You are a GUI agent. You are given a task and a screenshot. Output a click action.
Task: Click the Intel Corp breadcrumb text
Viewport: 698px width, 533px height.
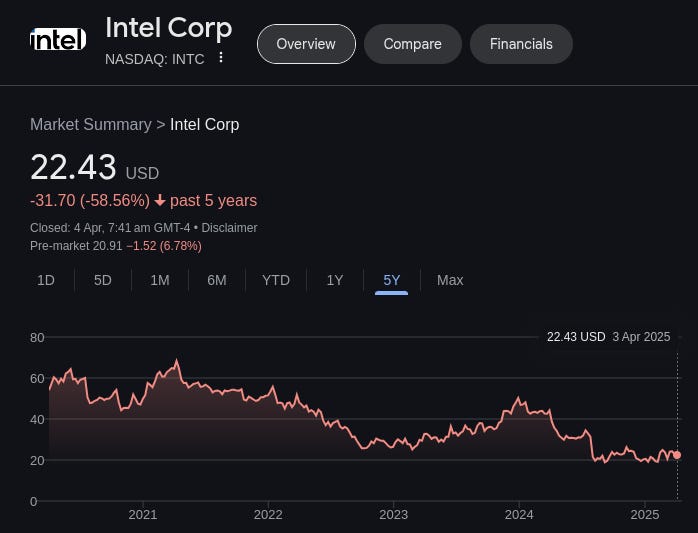click(205, 125)
